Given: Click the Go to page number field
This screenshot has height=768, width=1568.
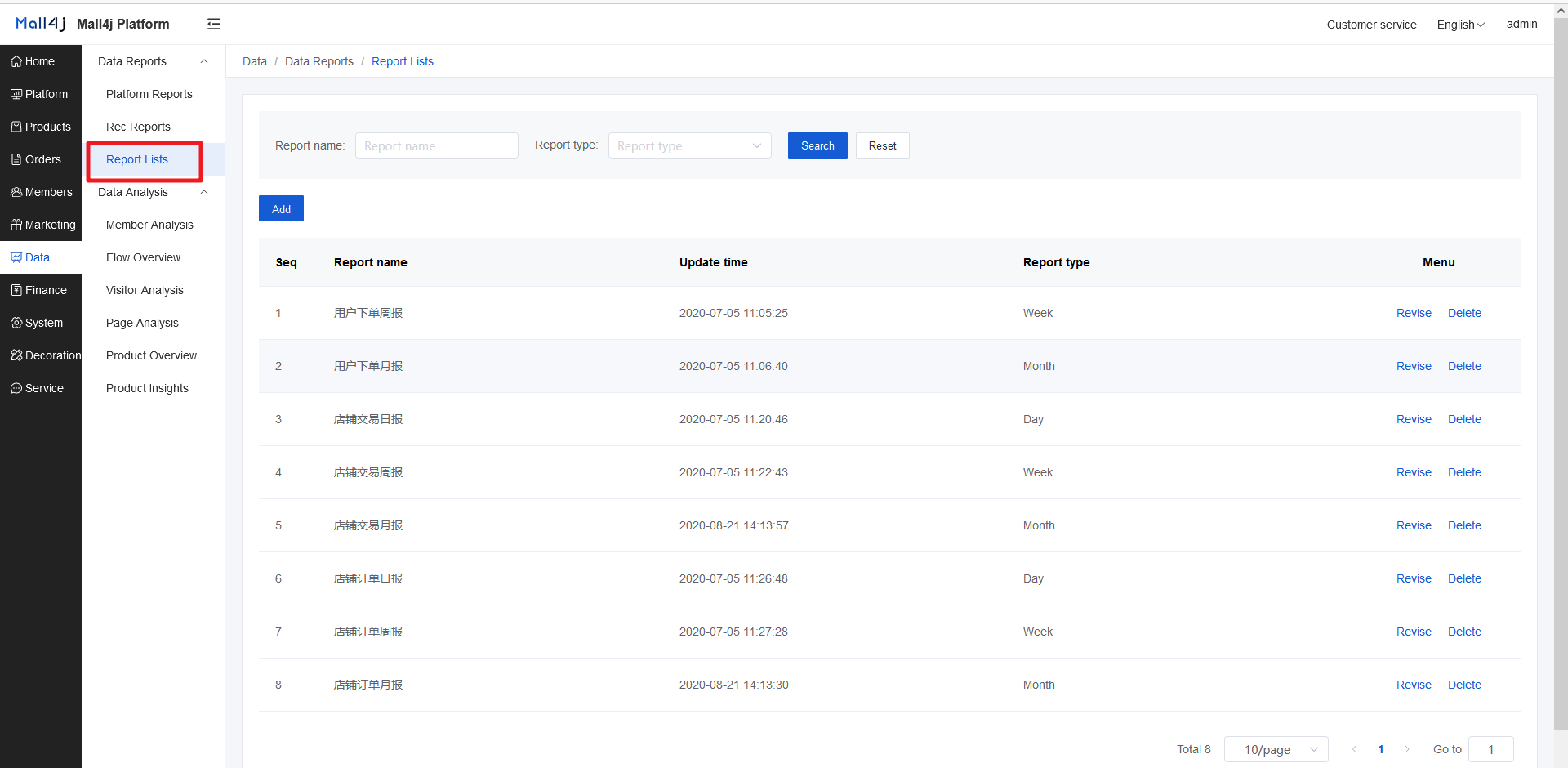Looking at the screenshot, I should (1491, 749).
